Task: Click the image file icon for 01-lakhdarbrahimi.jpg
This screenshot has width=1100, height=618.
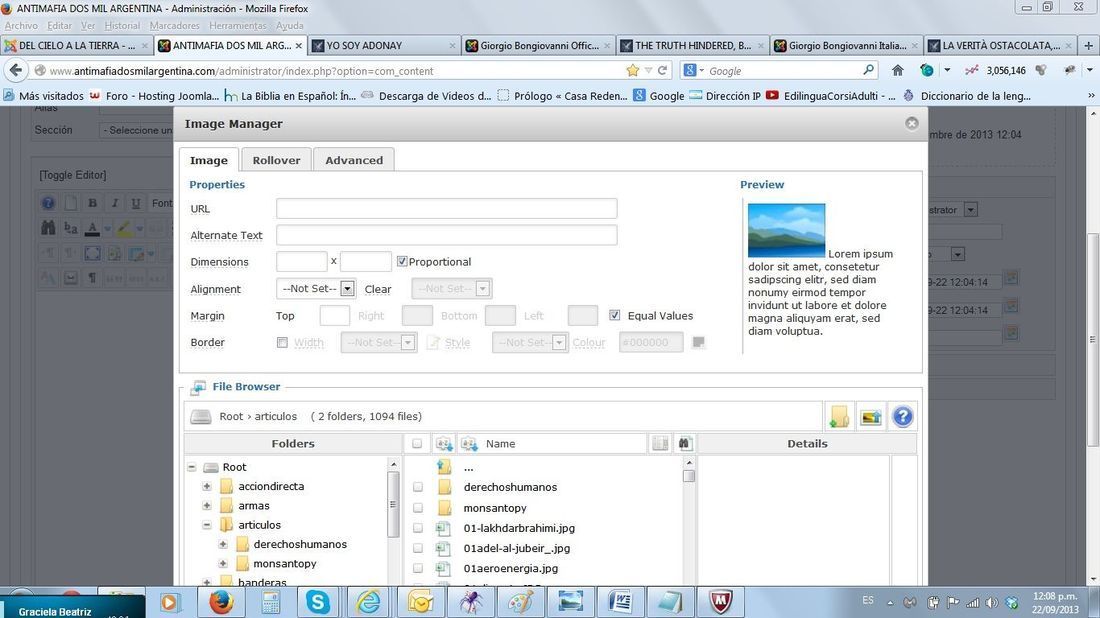Action: (443, 528)
